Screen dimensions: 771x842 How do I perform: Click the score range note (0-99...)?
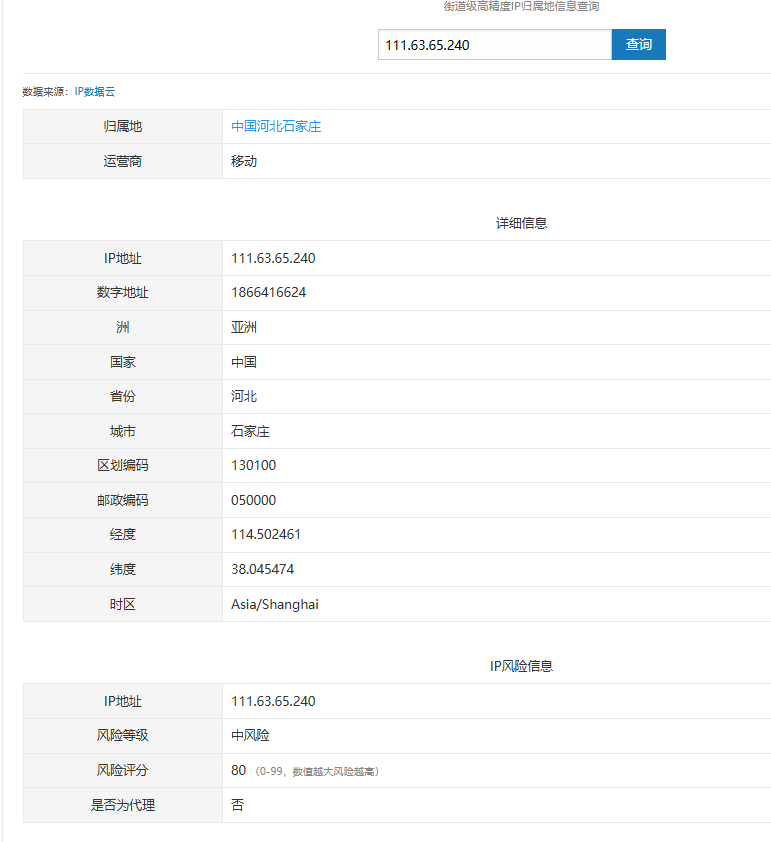(x=317, y=772)
